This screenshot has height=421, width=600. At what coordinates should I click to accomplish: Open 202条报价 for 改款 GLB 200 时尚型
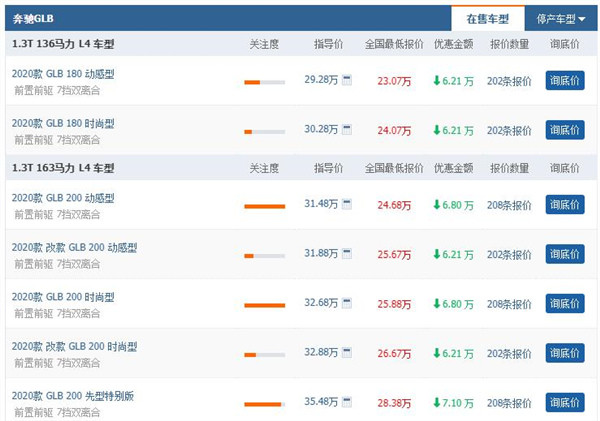(509, 353)
